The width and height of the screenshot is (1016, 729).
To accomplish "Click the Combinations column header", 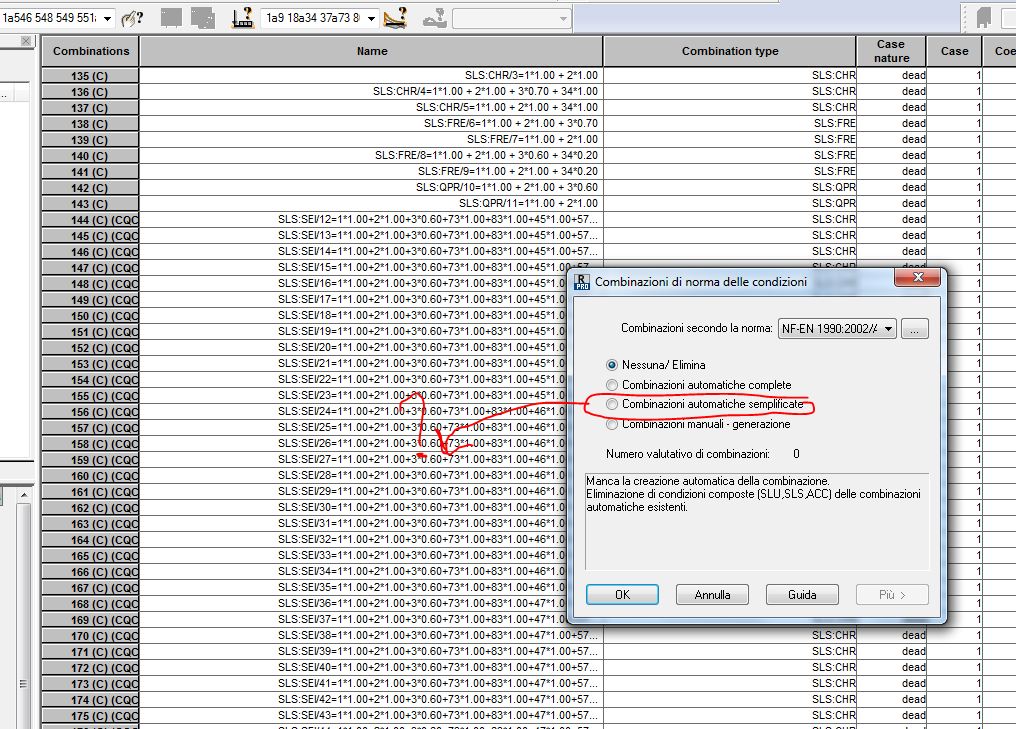I will pyautogui.click(x=91, y=51).
